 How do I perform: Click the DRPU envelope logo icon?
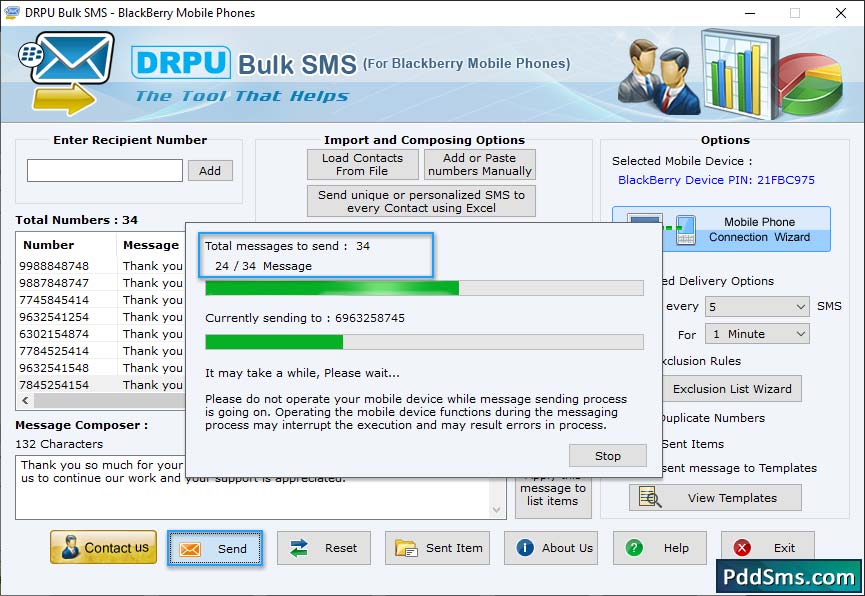[67, 72]
